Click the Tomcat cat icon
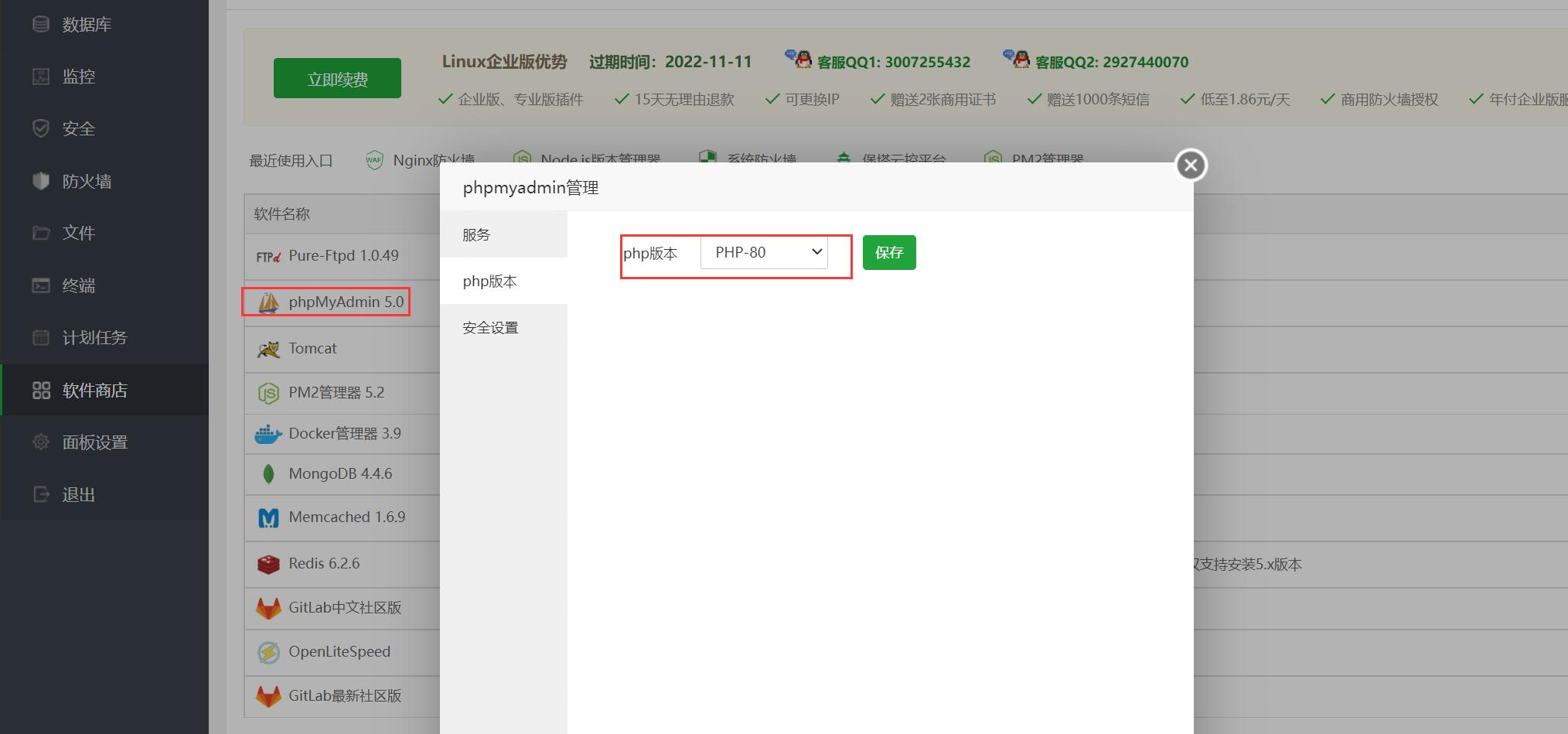The image size is (1568, 734). tap(268, 349)
